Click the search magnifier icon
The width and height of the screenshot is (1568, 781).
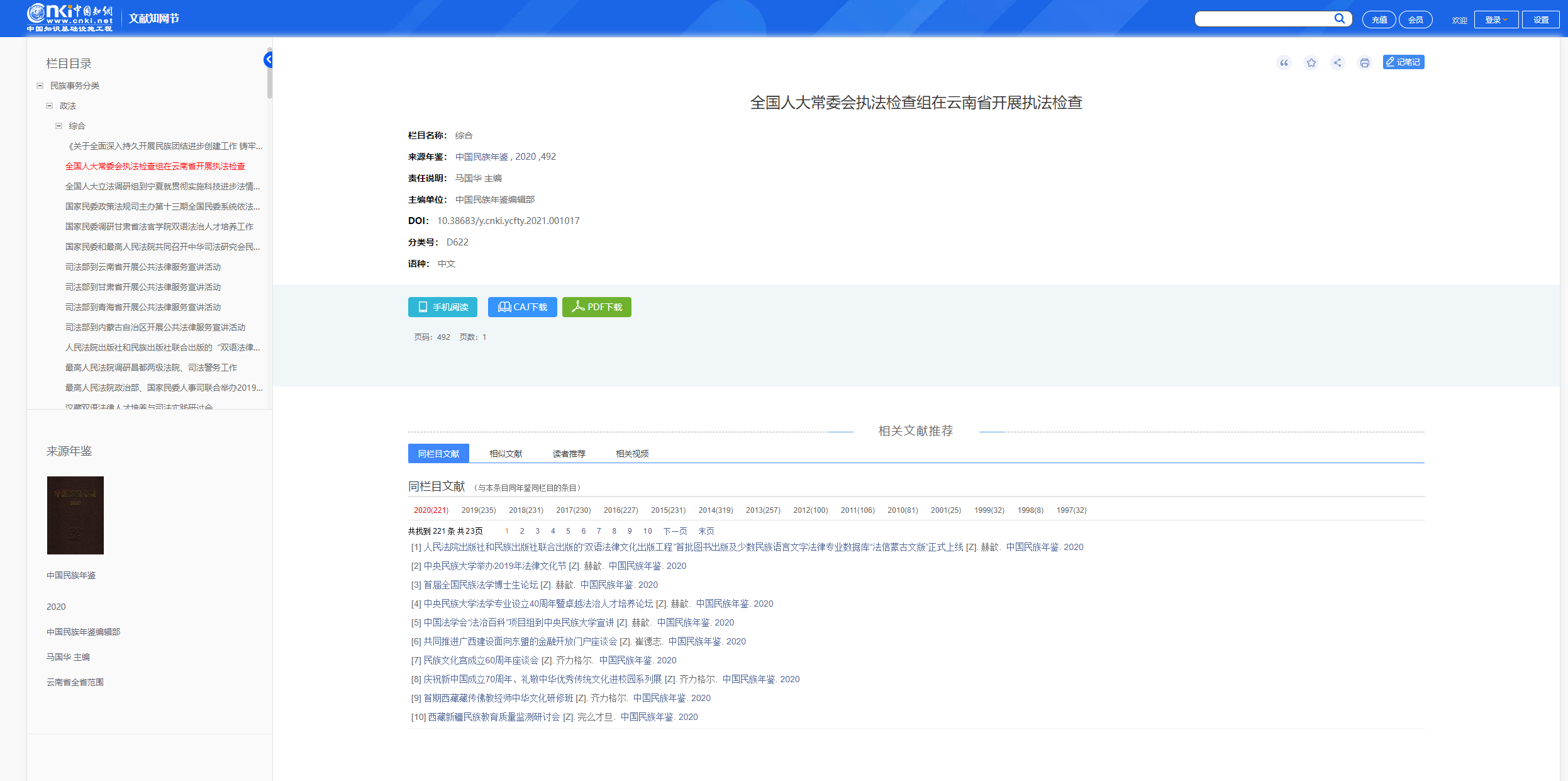(1339, 19)
